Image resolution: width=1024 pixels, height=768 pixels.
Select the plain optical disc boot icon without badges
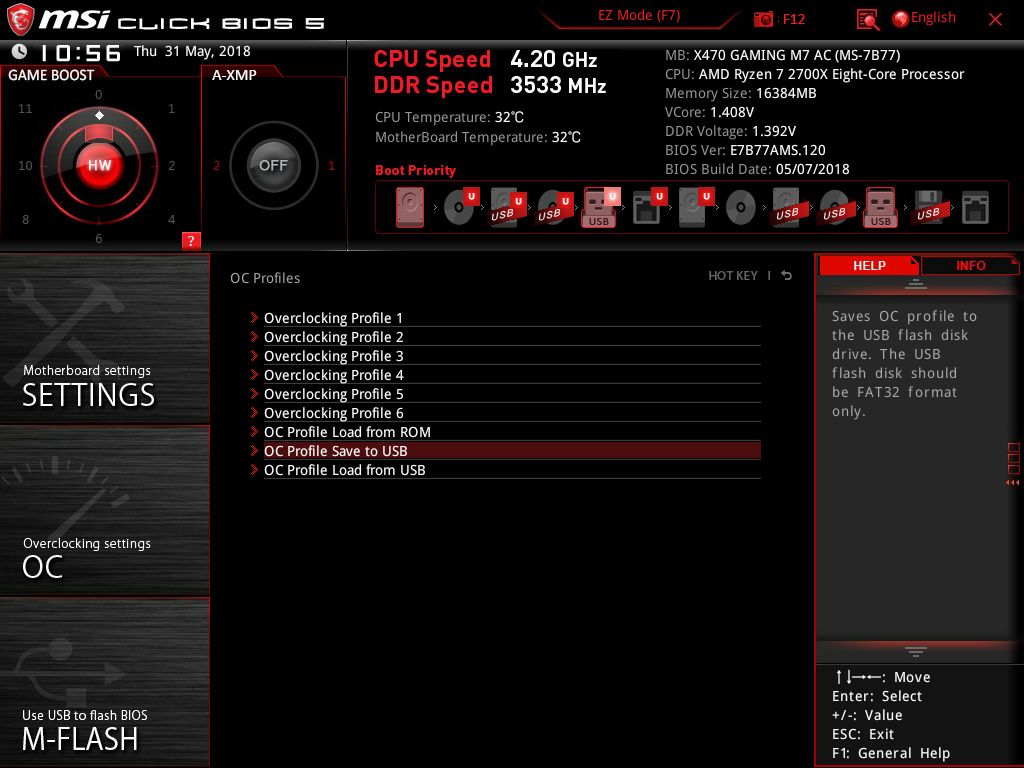pyautogui.click(x=741, y=208)
